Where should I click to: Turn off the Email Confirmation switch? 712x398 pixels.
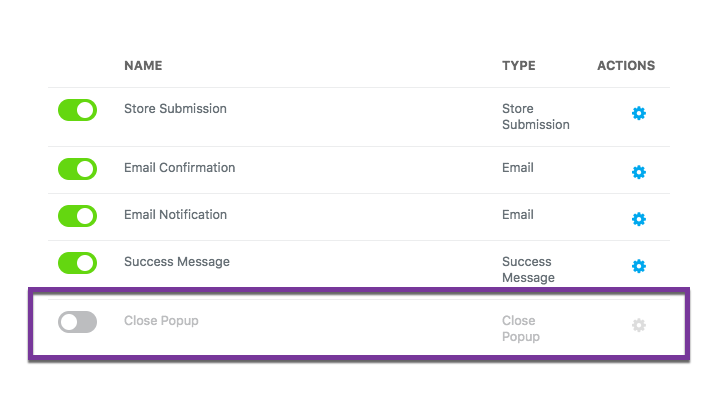(x=77, y=169)
